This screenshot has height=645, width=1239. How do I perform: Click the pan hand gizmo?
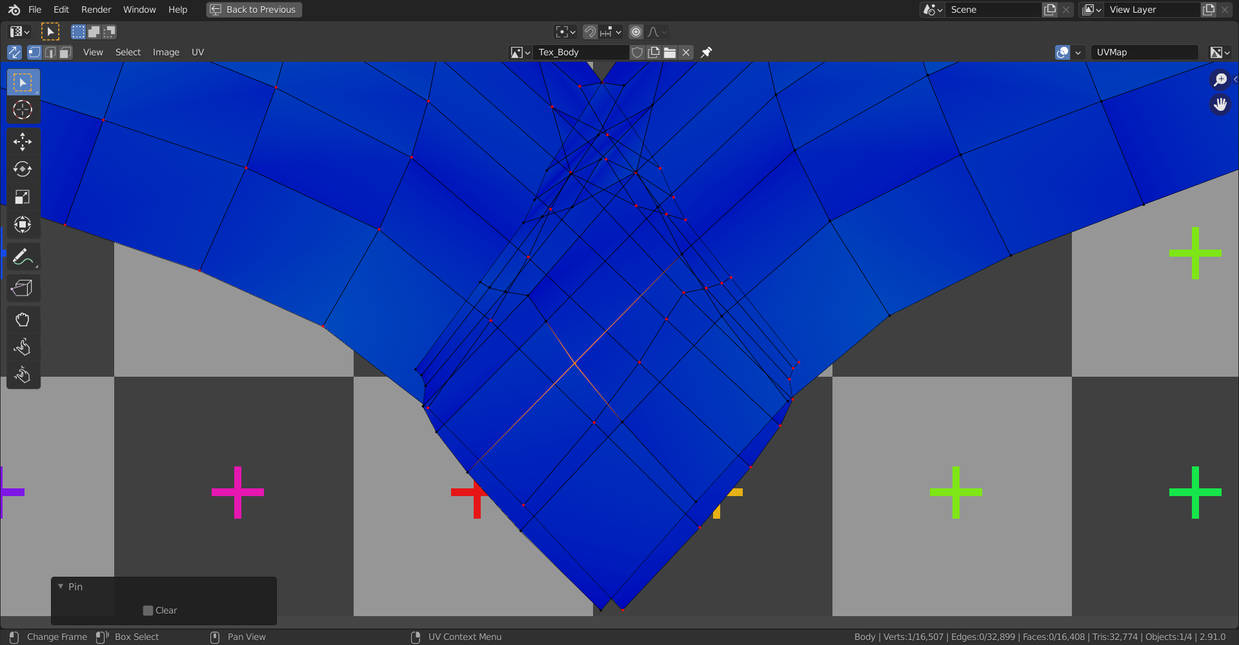(1220, 104)
